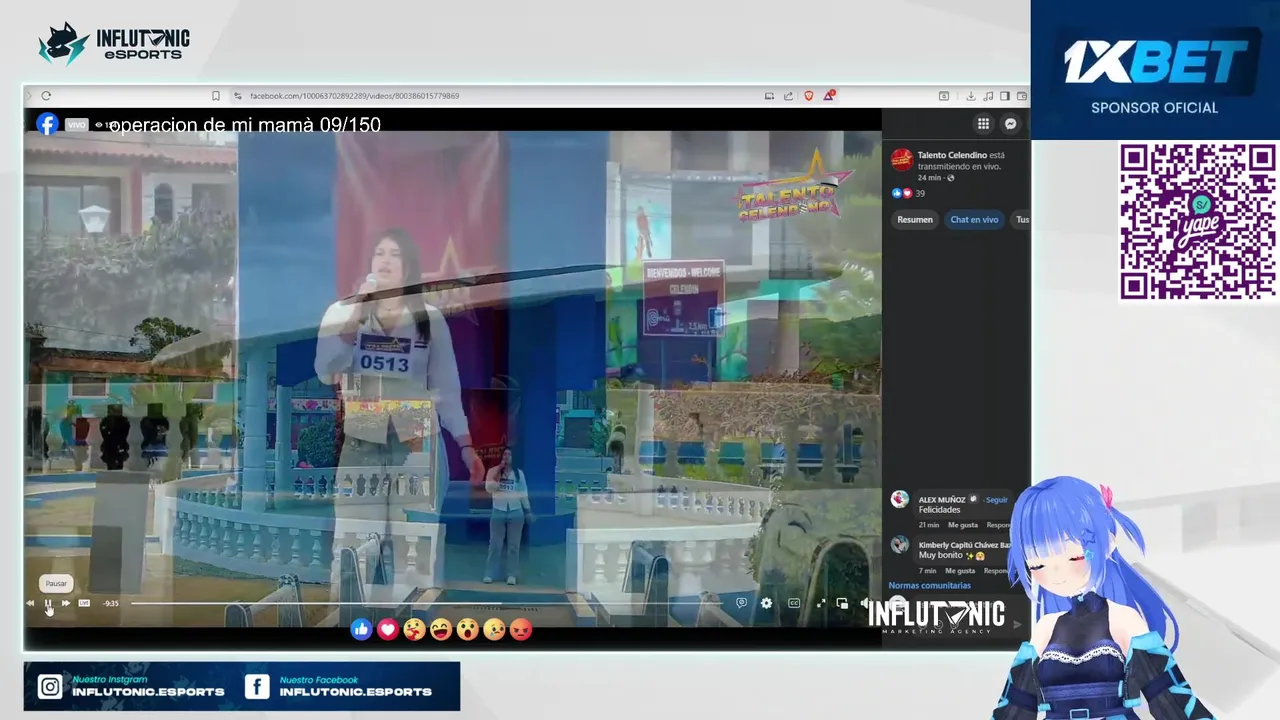Open Brave Rewards triangle icon

point(829,96)
